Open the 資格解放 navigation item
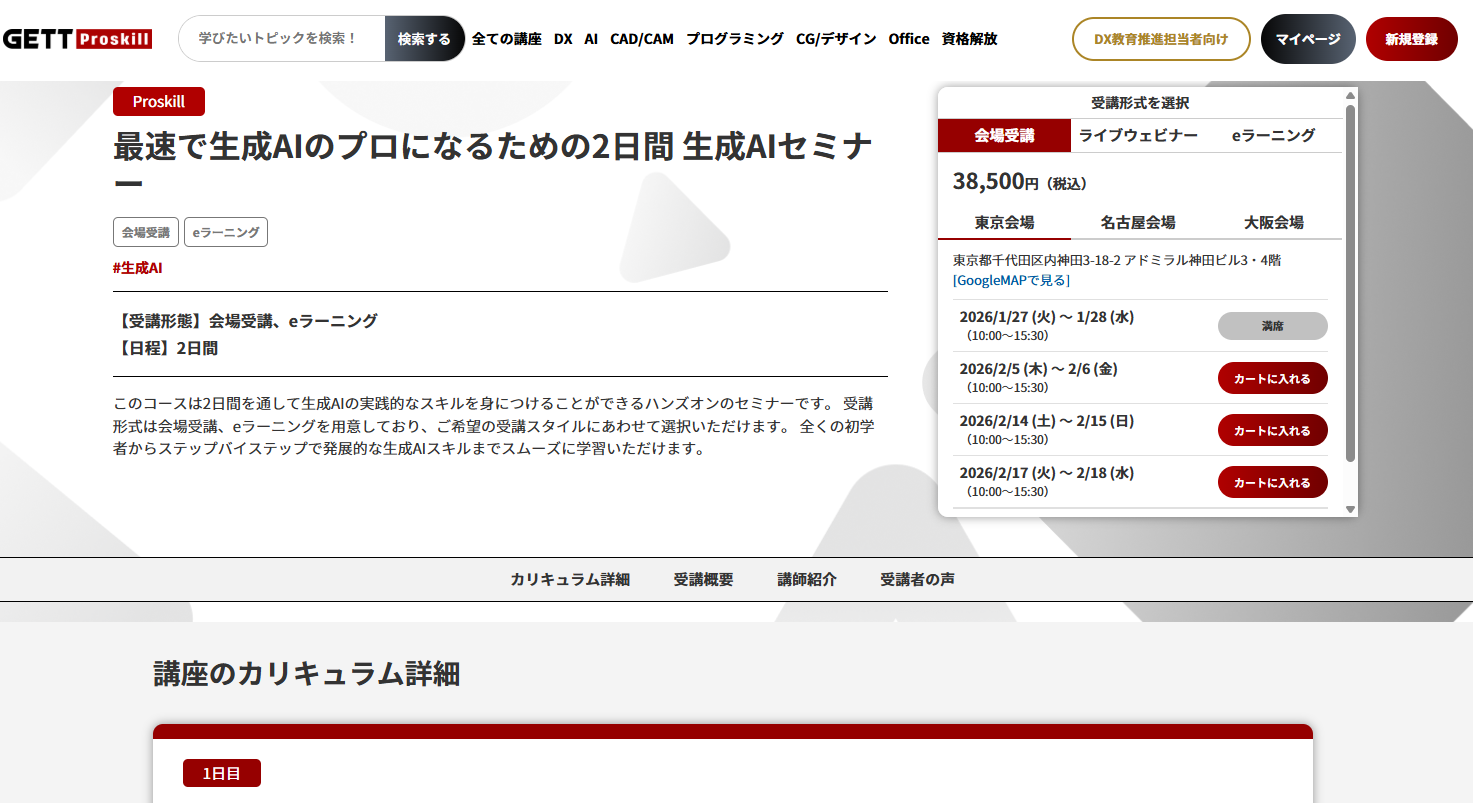Viewport: 1473px width, 803px height. pos(969,39)
